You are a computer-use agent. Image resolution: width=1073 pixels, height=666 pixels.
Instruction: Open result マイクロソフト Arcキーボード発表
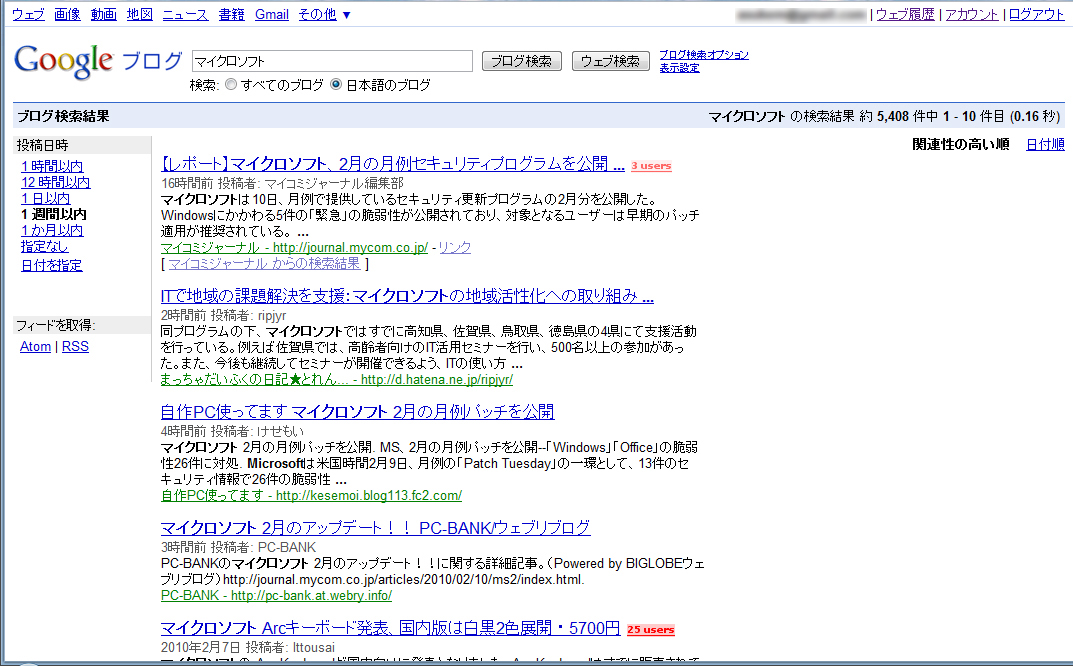click(390, 628)
